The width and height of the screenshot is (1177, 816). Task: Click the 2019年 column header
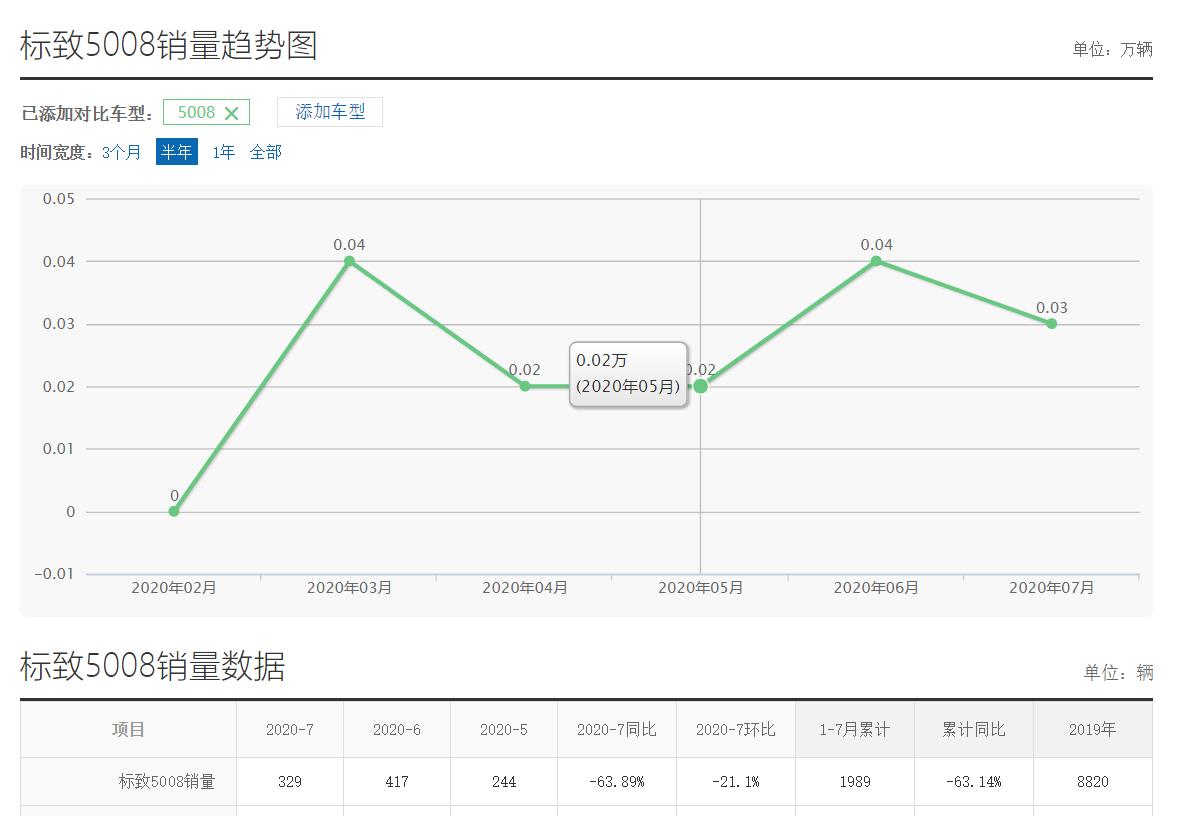(1093, 730)
